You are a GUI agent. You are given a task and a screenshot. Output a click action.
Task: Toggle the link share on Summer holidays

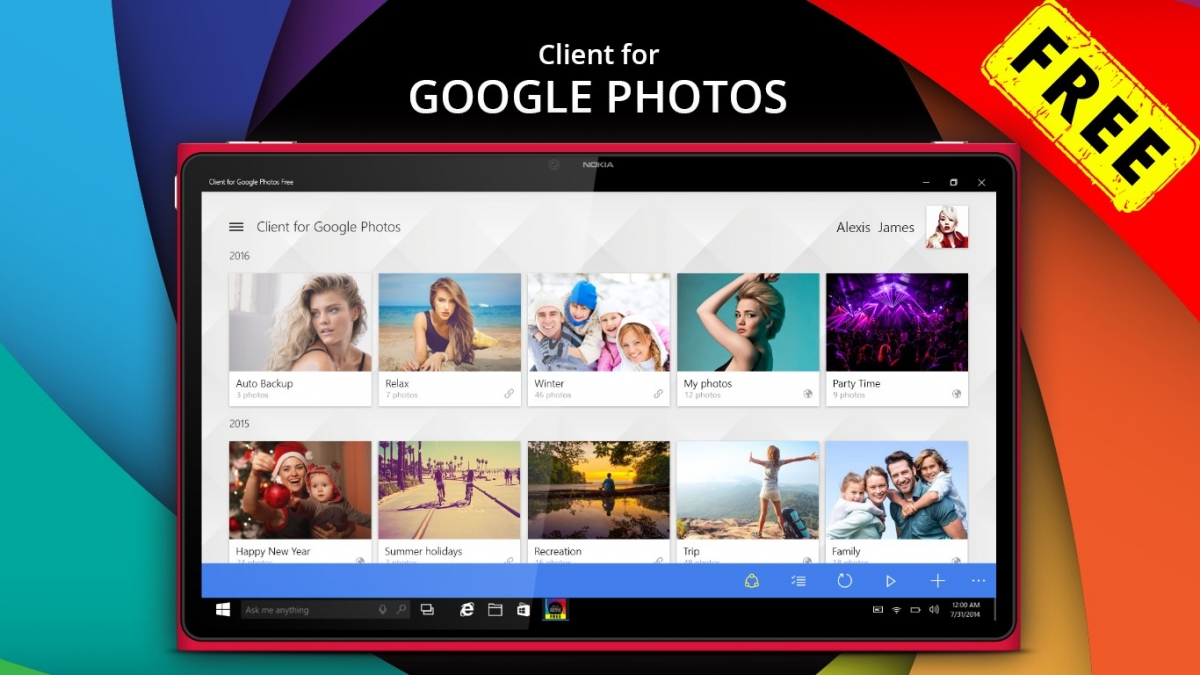point(510,560)
